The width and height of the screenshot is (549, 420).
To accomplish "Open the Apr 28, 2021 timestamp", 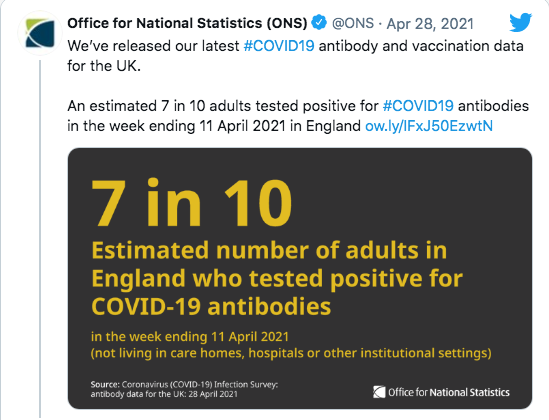I will tap(430, 24).
